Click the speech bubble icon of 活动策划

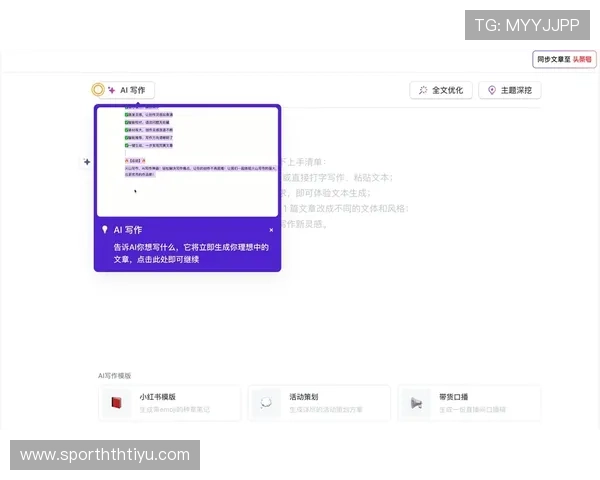(x=266, y=403)
